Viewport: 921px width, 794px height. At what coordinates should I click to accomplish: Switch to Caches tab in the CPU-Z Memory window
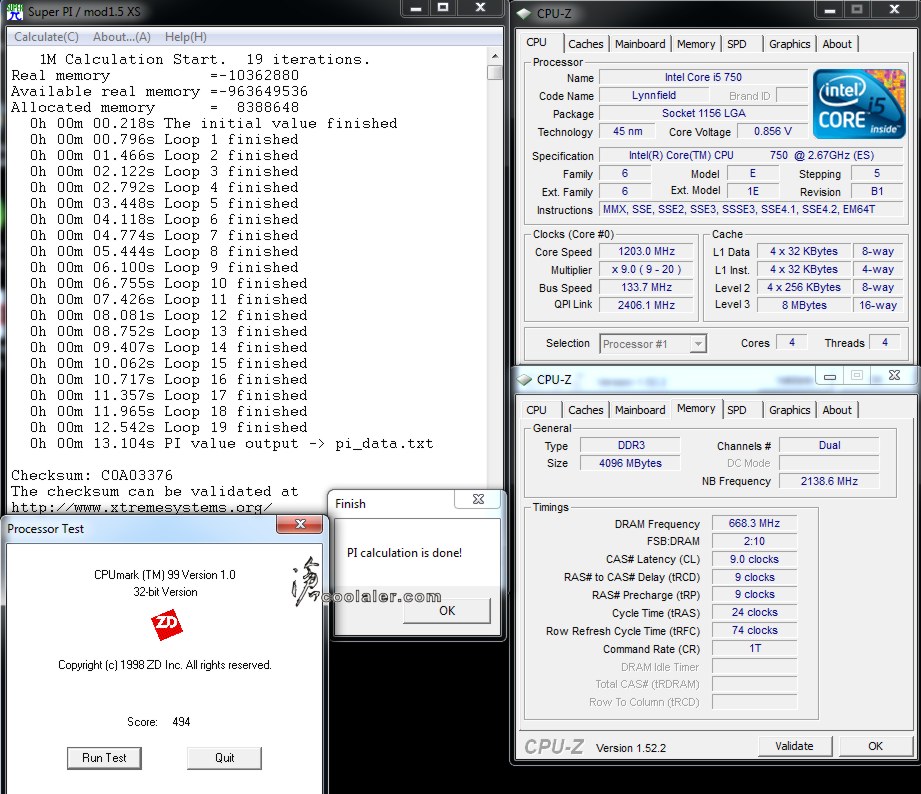point(586,410)
